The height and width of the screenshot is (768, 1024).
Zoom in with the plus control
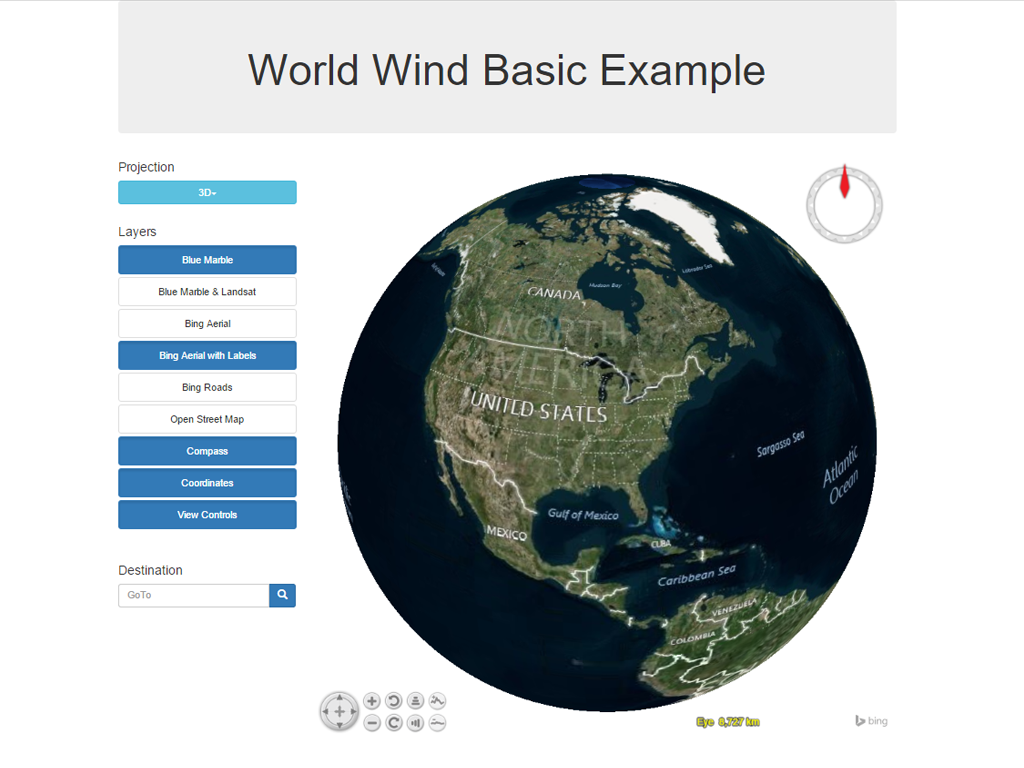coord(372,701)
